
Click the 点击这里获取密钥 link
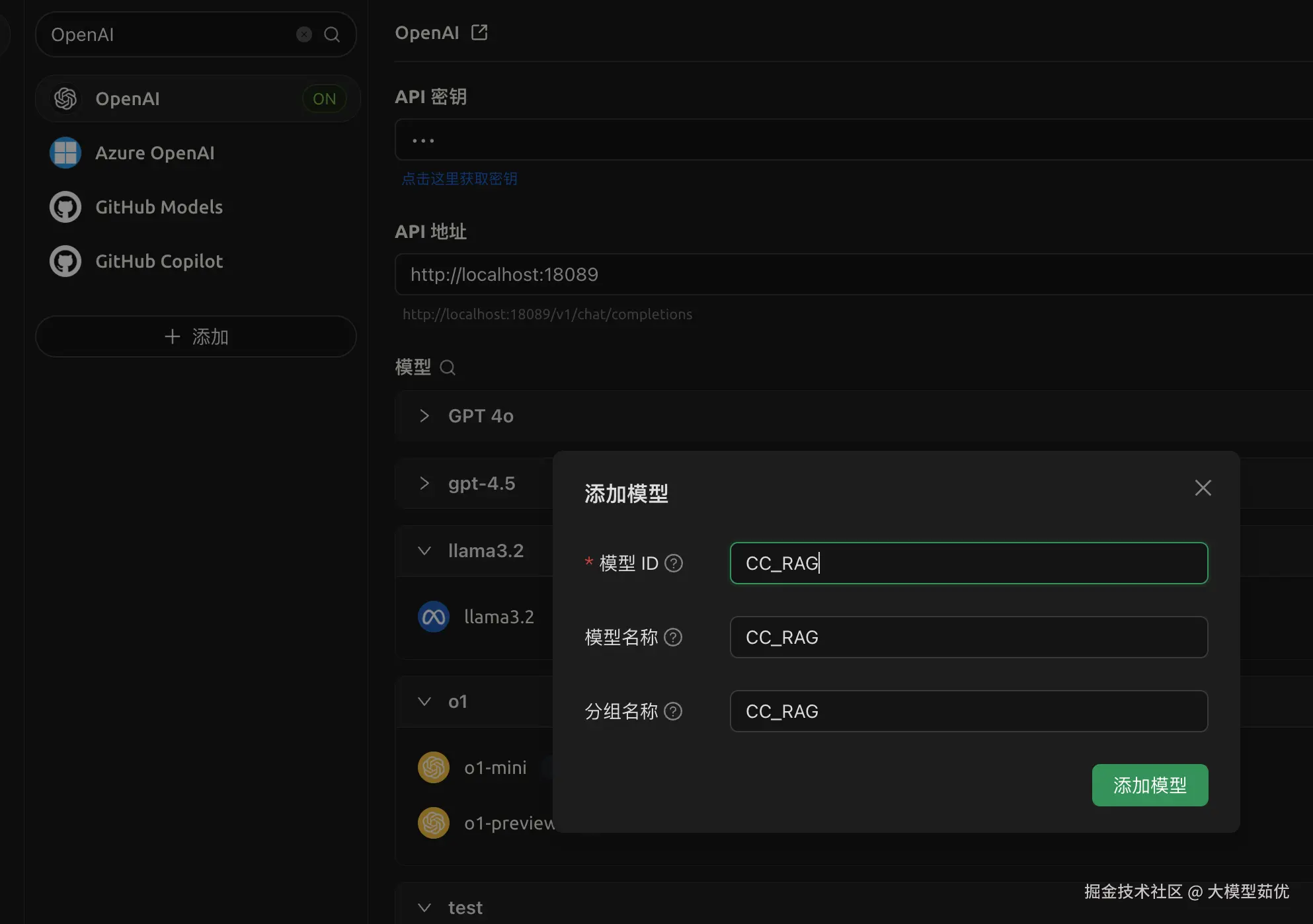(459, 178)
